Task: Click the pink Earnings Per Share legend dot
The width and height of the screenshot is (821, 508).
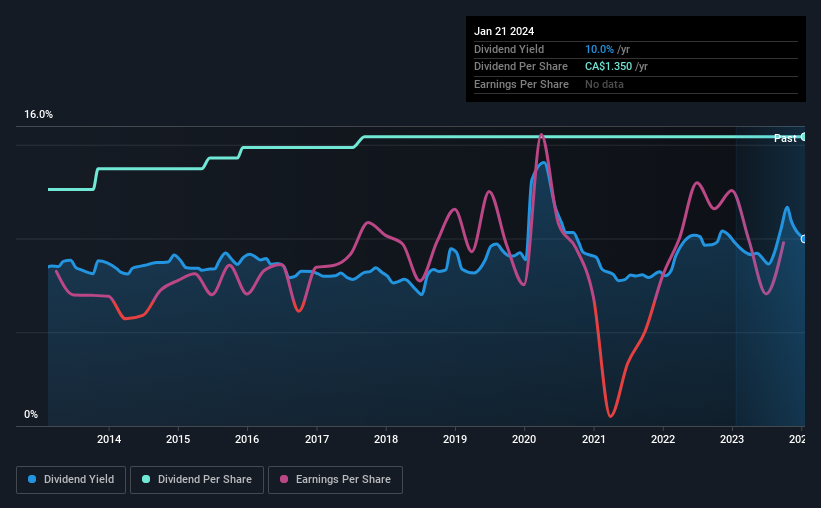Action: pos(284,479)
